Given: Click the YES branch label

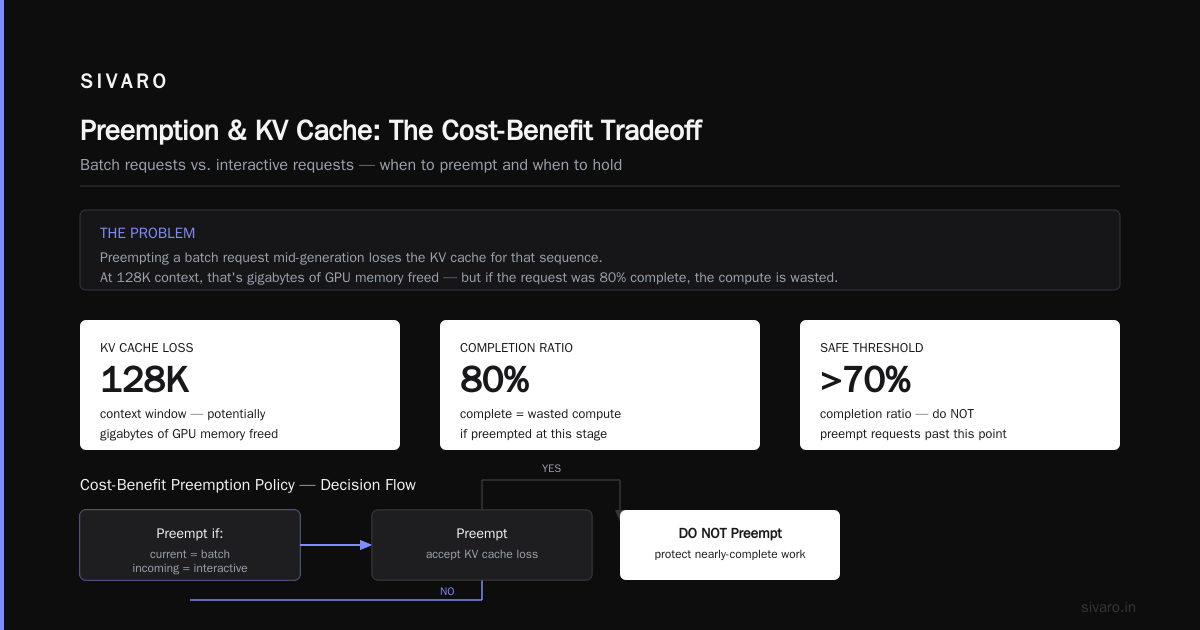Looking at the screenshot, I should coord(551,468).
